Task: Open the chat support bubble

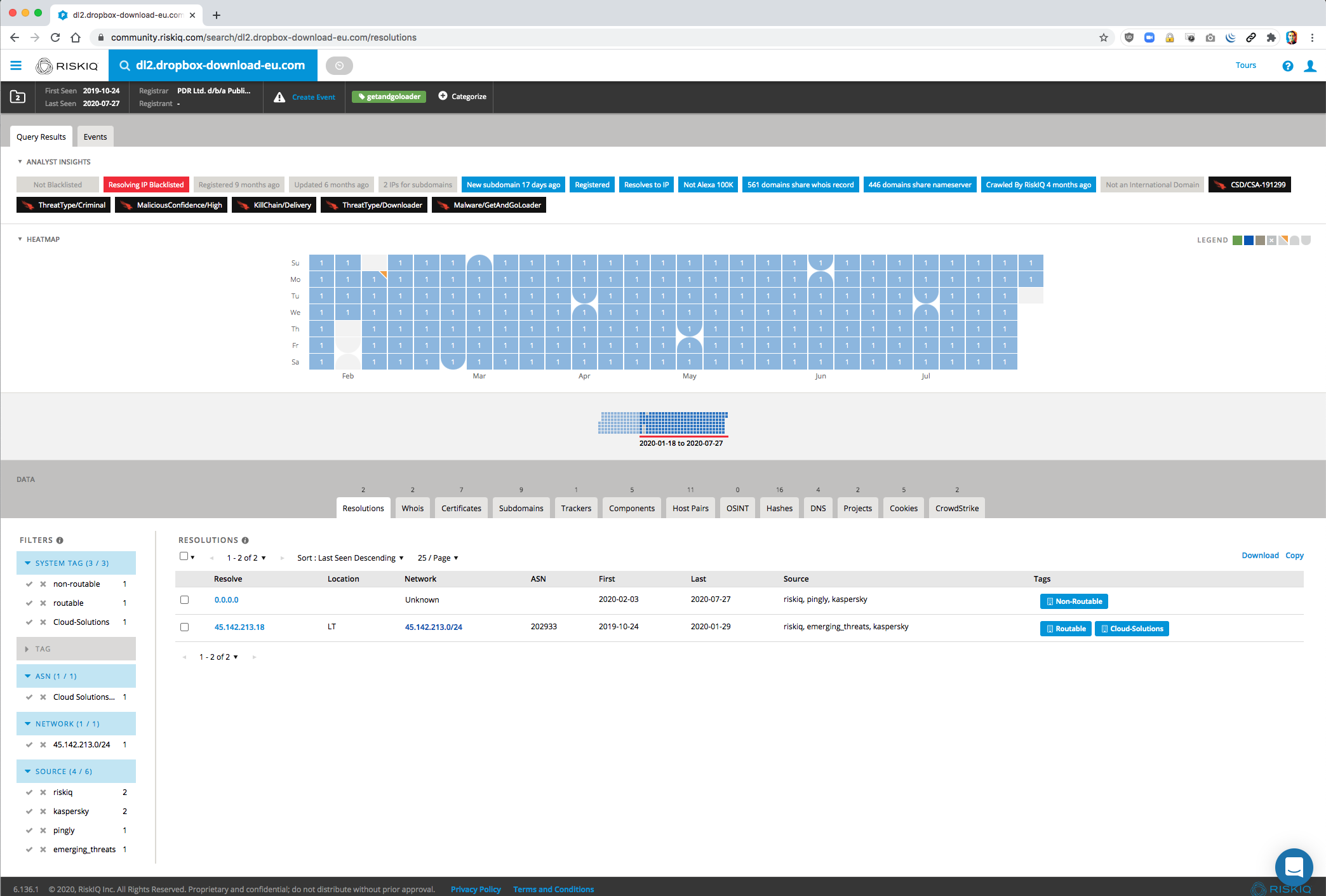Action: pos(1294,867)
